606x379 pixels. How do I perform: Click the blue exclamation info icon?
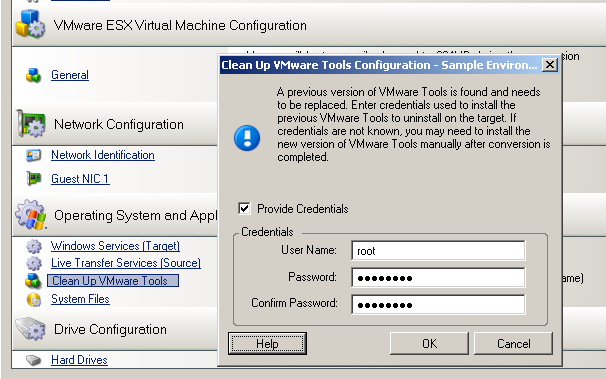click(247, 138)
